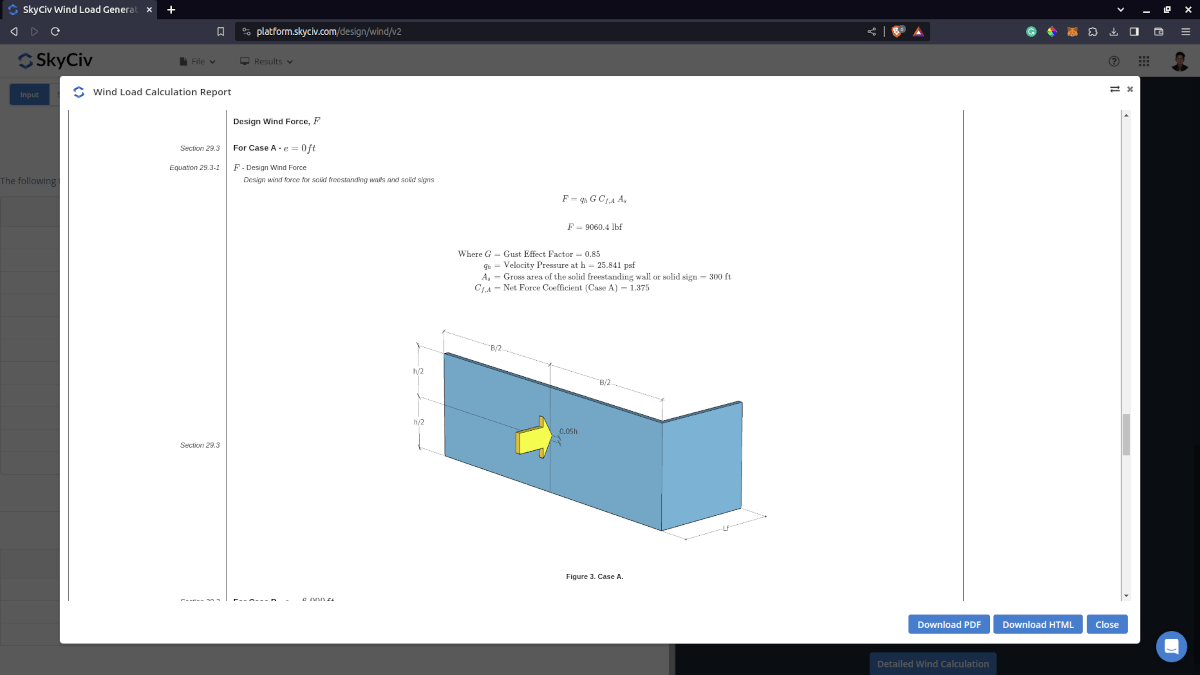This screenshot has width=1200, height=675.
Task: Open the Brave Wallet icon
Action: (1159, 31)
